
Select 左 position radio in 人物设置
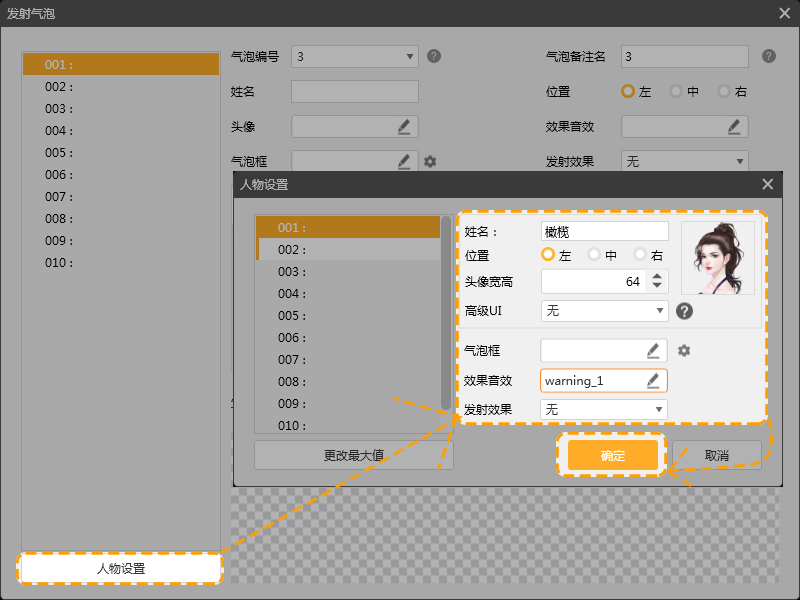(548, 255)
